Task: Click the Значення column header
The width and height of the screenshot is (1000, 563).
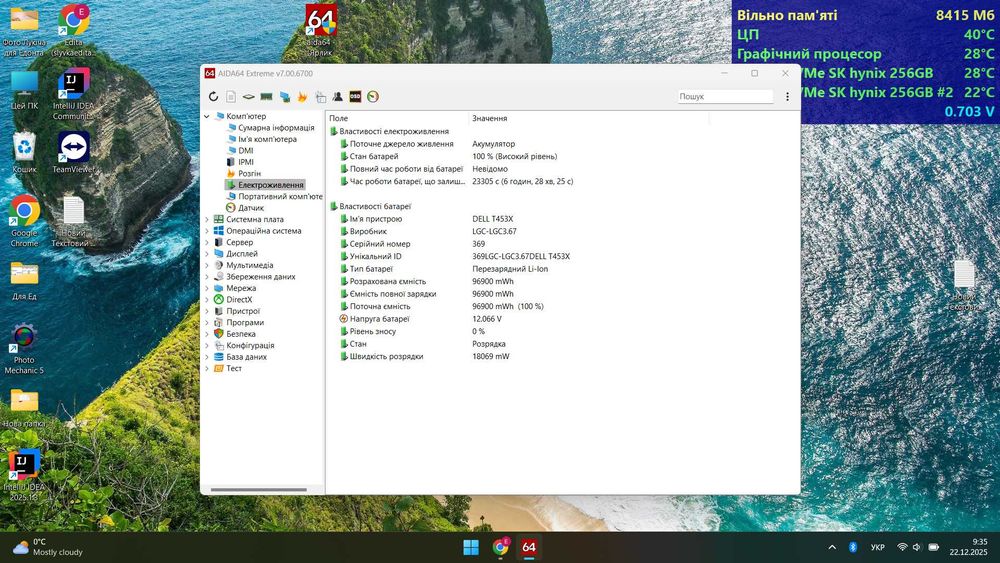Action: (x=490, y=119)
